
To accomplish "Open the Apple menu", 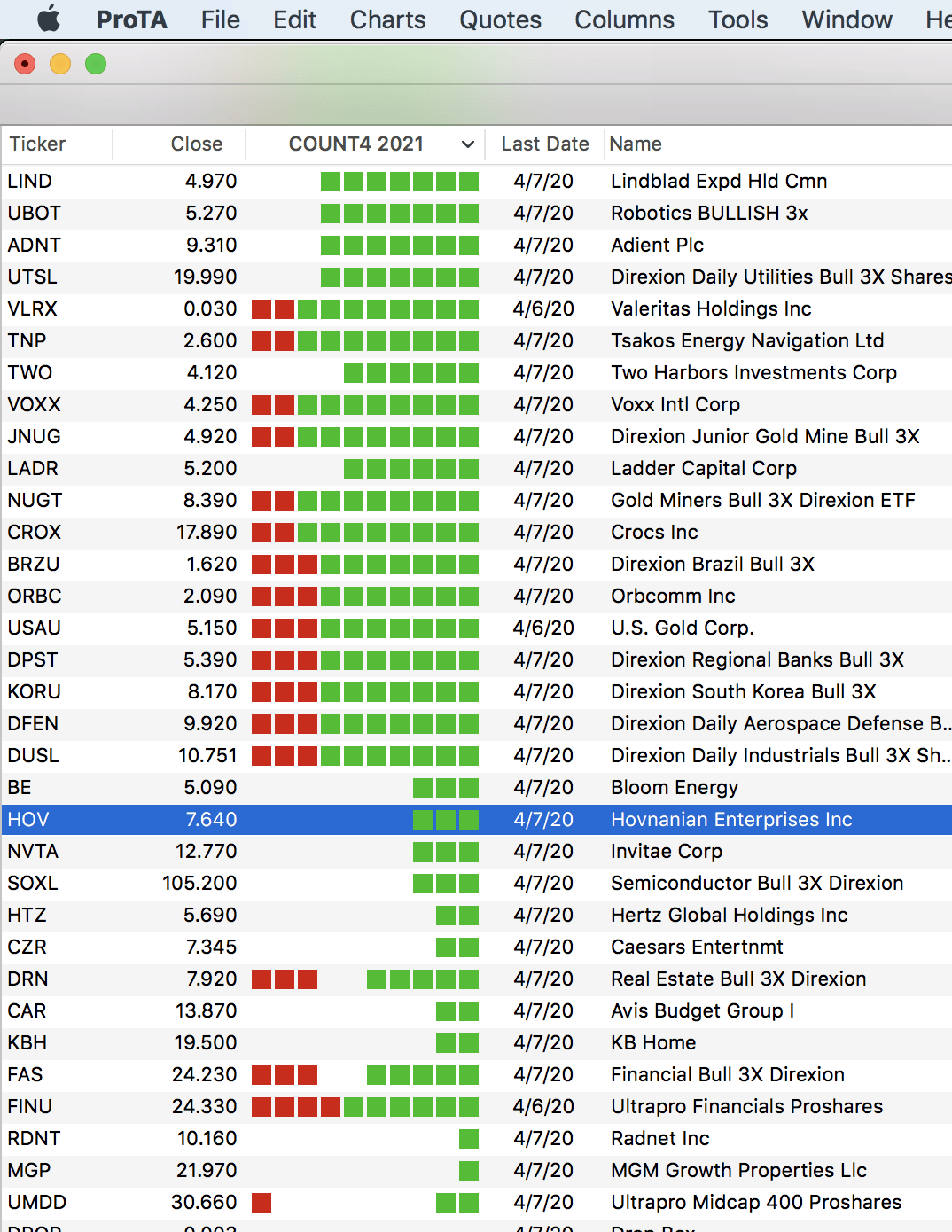I will 49,19.
